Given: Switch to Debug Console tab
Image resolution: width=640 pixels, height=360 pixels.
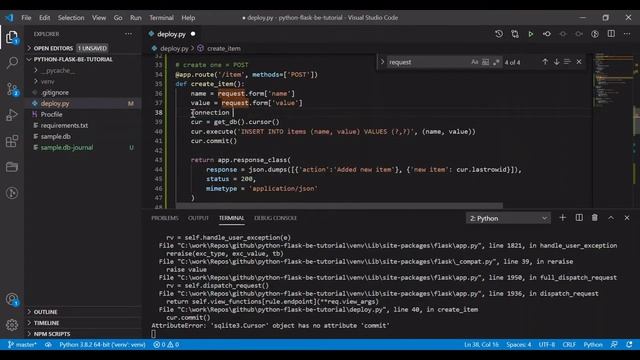Looking at the screenshot, I should 276,218.
